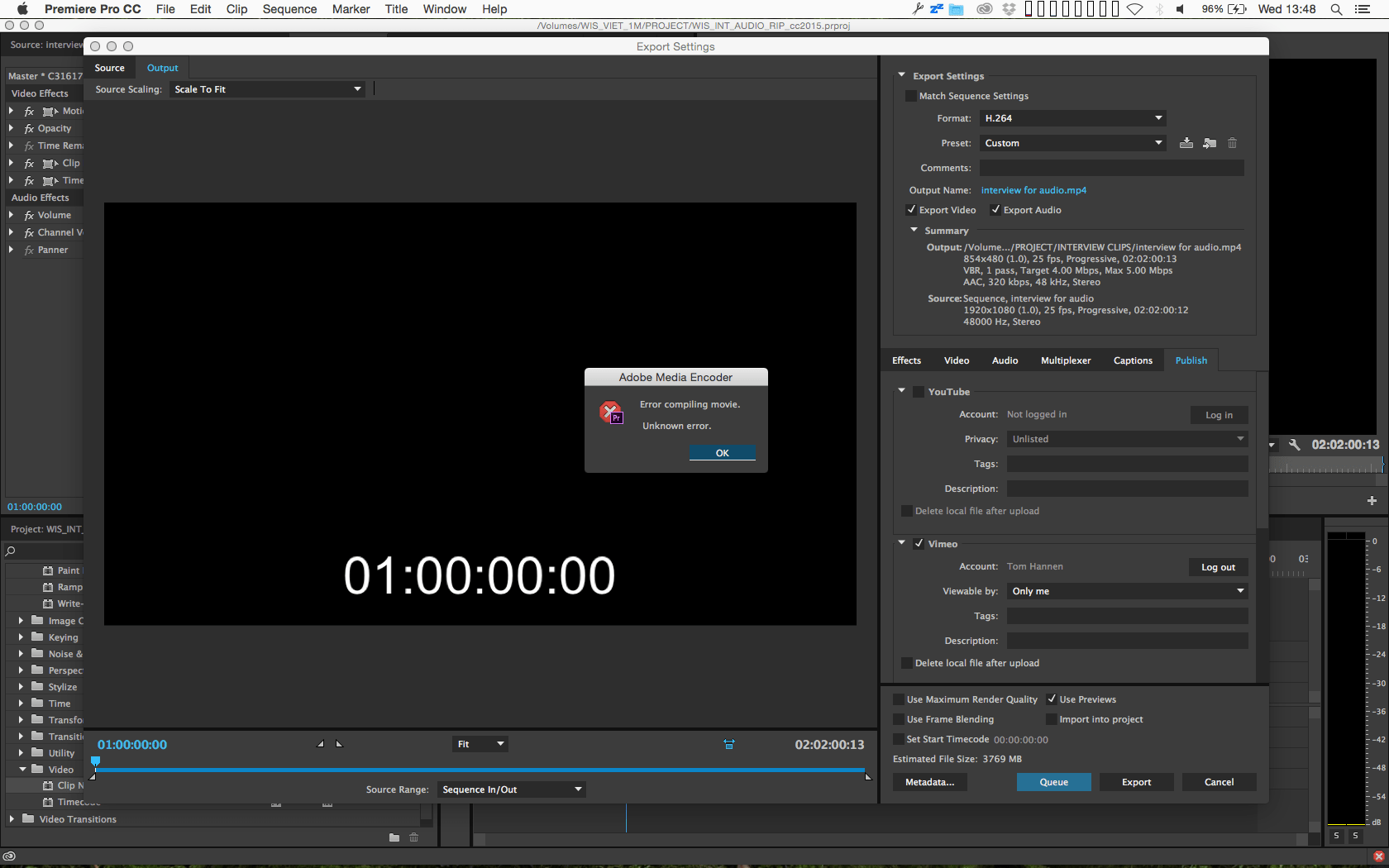Enable Use Frame Blending
Image resolution: width=1389 pixels, height=868 pixels.
coord(898,718)
